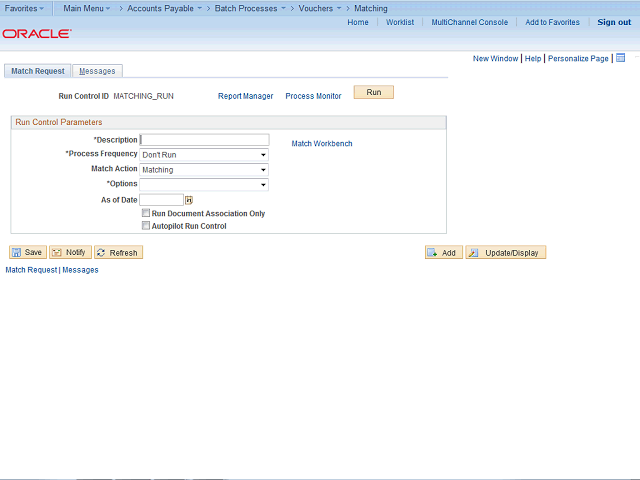
Task: Click the Run Control Parameters header
Action: point(59,122)
